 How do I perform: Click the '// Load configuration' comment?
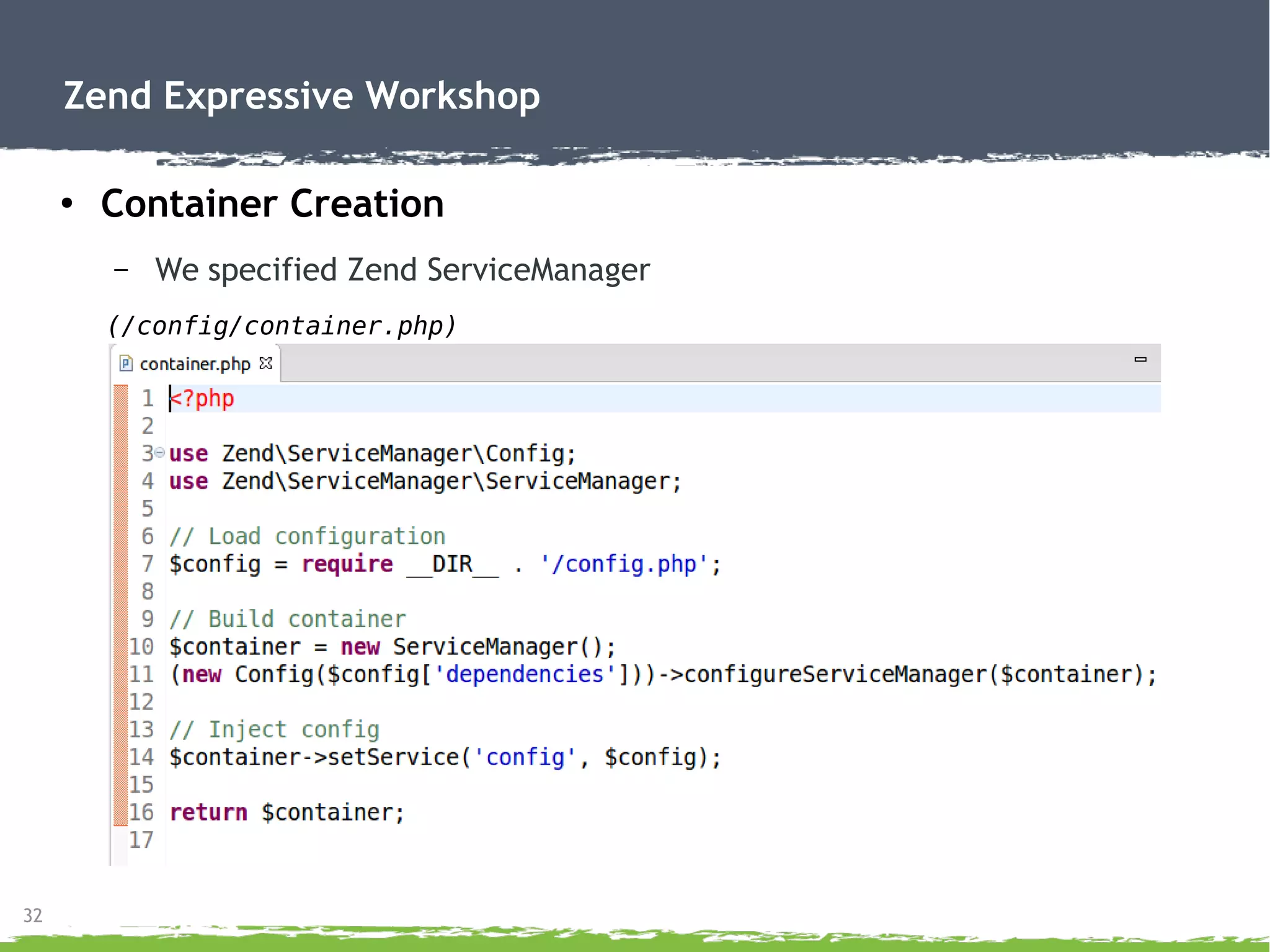pos(308,536)
